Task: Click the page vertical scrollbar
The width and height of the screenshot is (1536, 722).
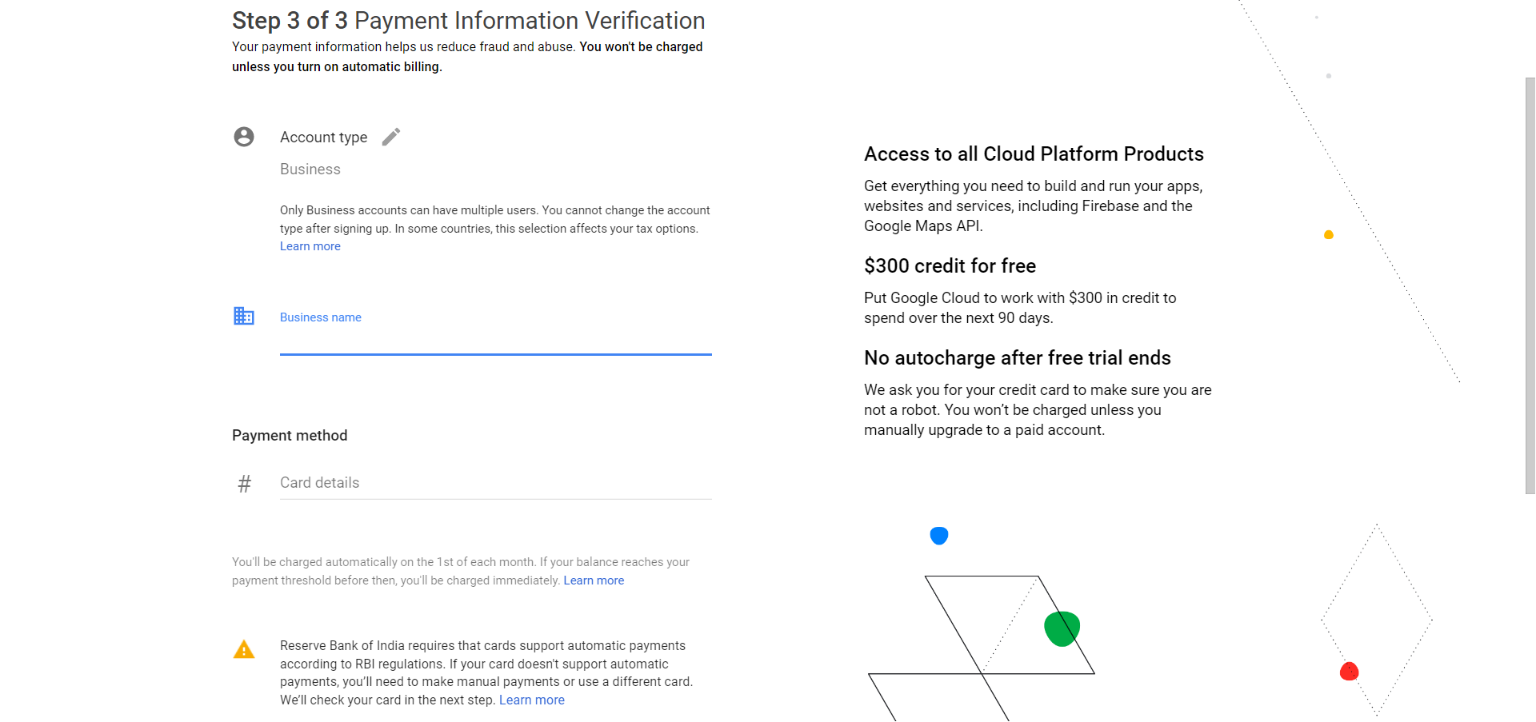Action: tap(1529, 285)
